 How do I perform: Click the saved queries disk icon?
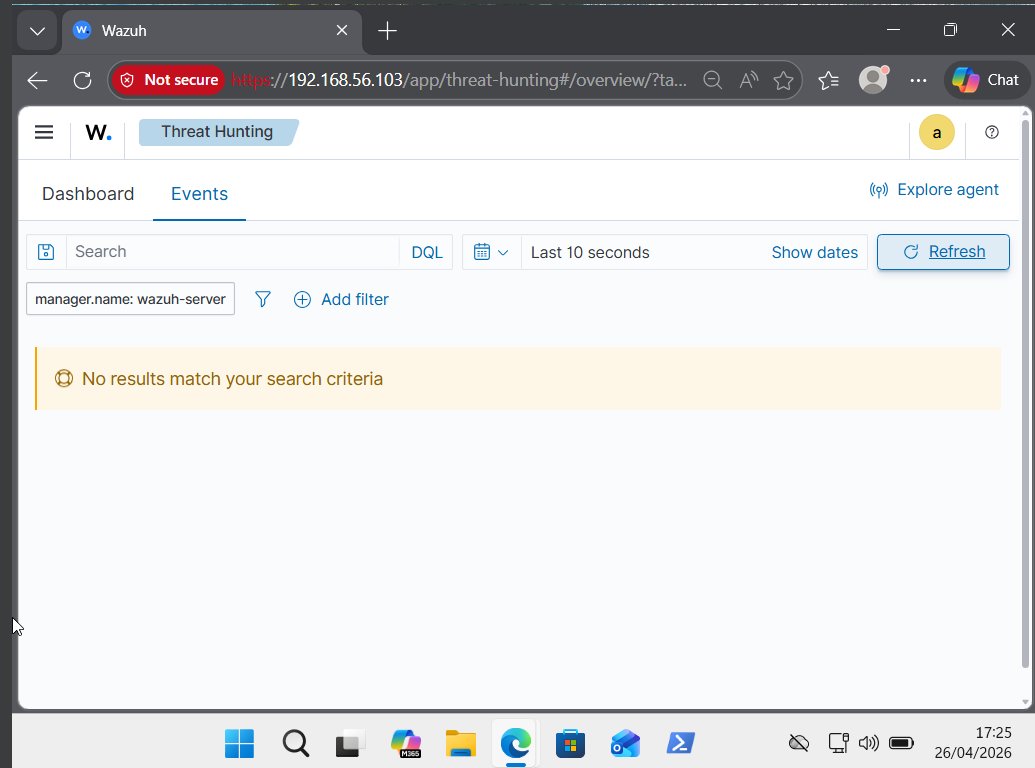(x=46, y=252)
